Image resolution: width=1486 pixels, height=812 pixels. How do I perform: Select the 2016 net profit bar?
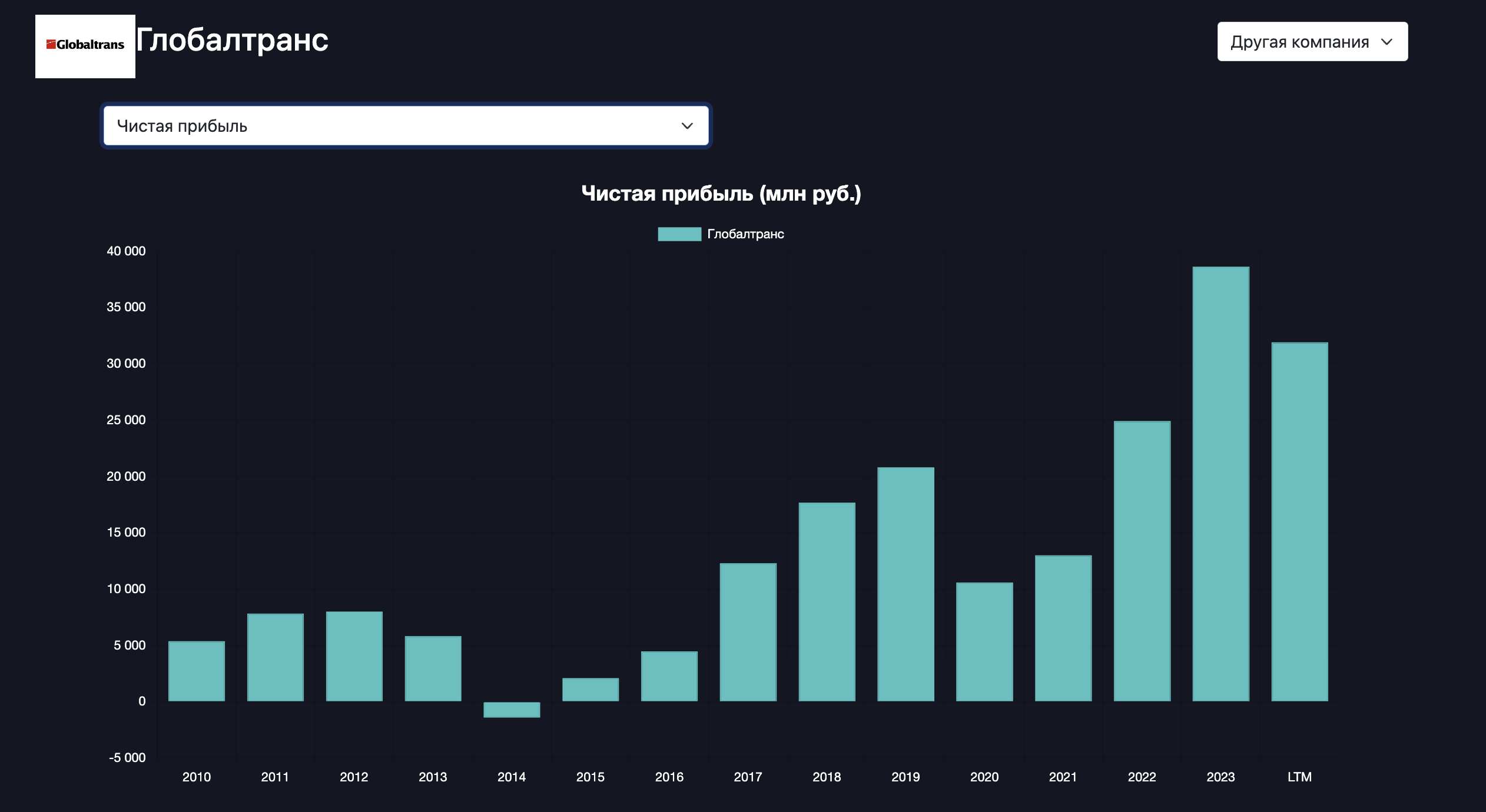[669, 676]
